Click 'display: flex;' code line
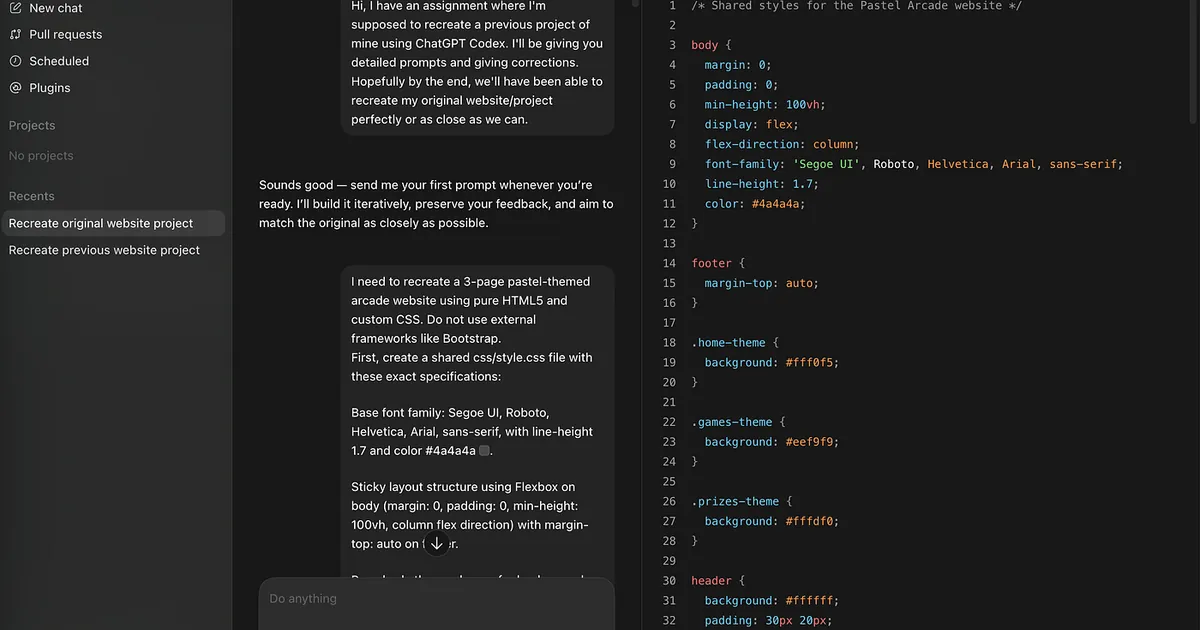The image size is (1200, 630). (751, 125)
